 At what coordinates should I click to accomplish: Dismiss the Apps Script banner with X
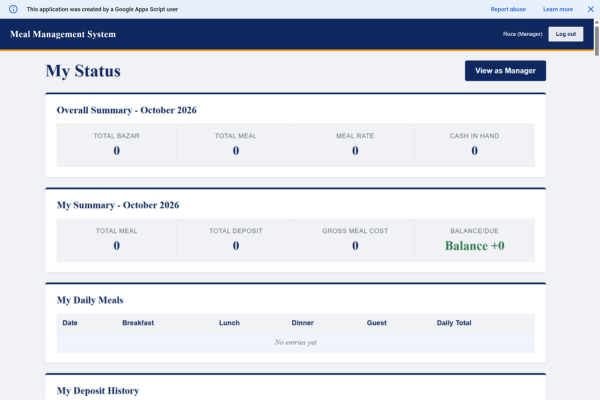click(590, 9)
